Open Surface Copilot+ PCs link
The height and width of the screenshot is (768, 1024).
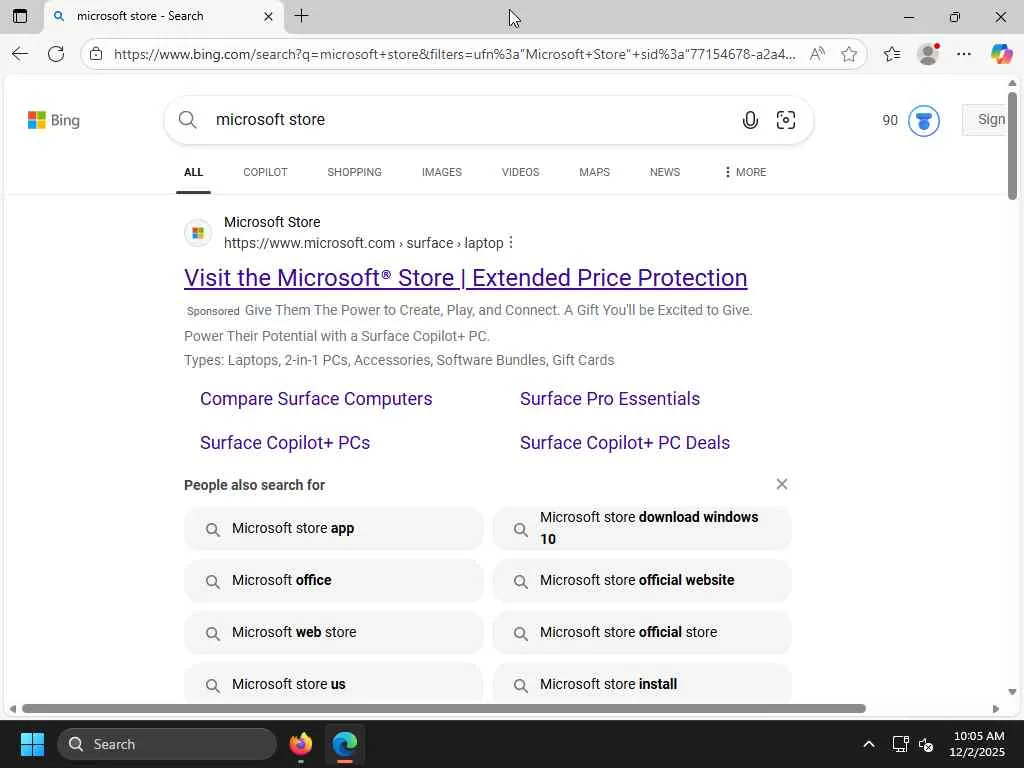coord(285,443)
